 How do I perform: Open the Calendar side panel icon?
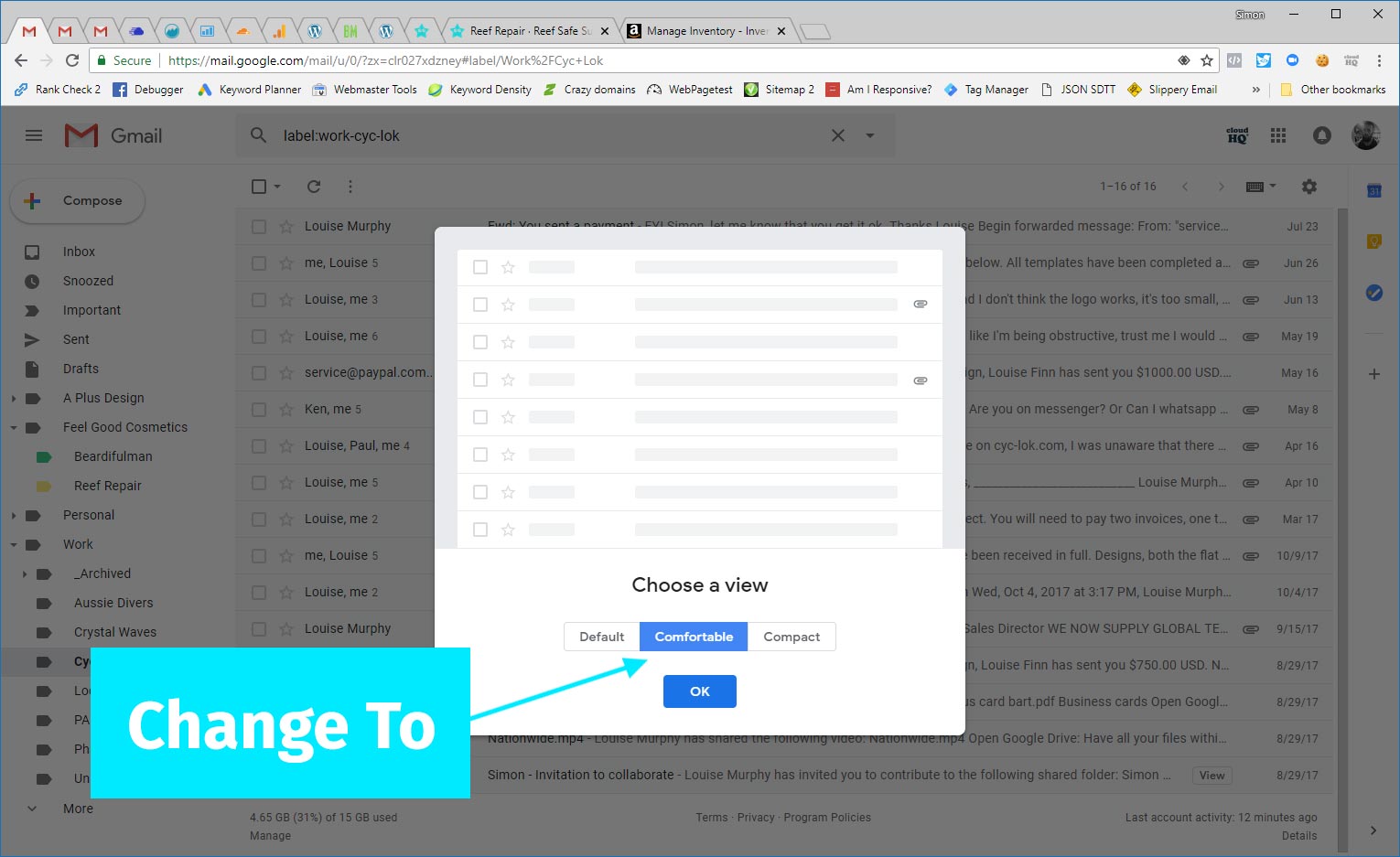point(1373,190)
